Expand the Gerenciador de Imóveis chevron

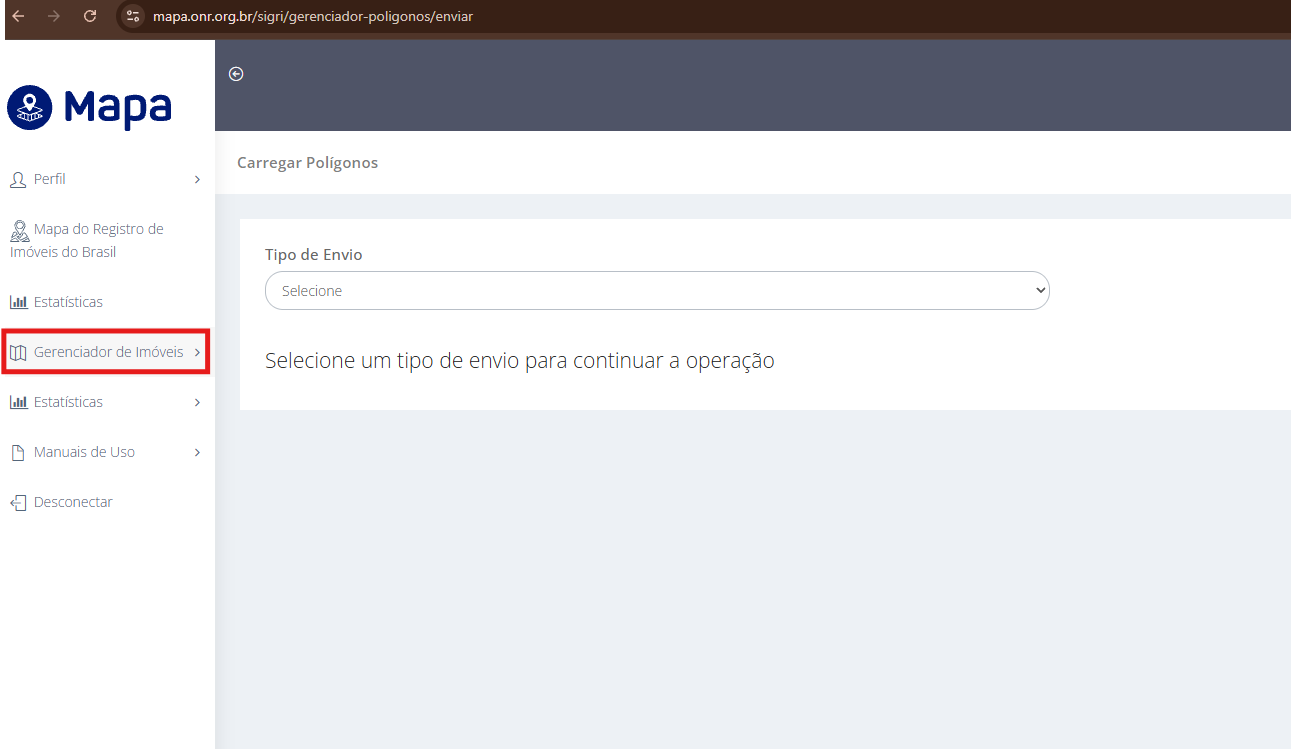[197, 352]
